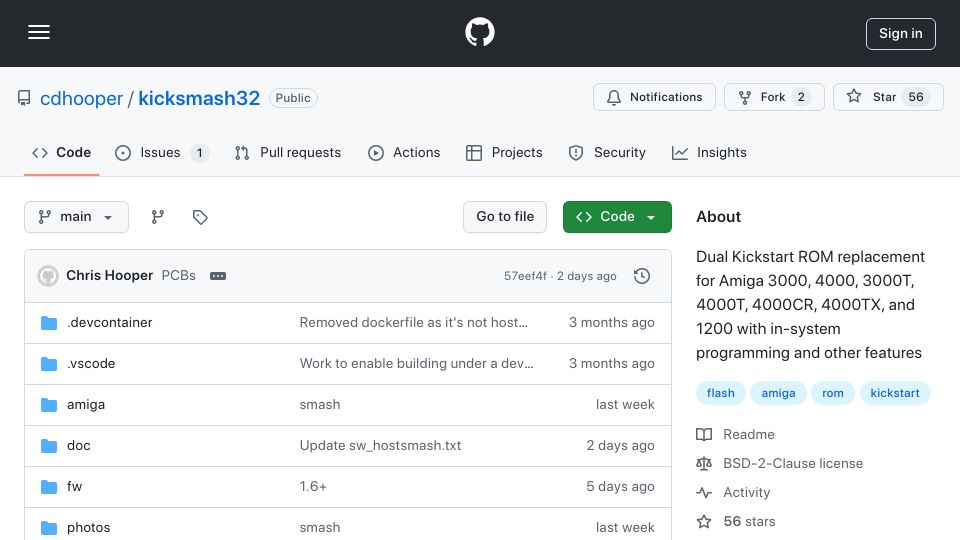Open smash commit in amiga row
The height and width of the screenshot is (540, 960).
coord(320,405)
